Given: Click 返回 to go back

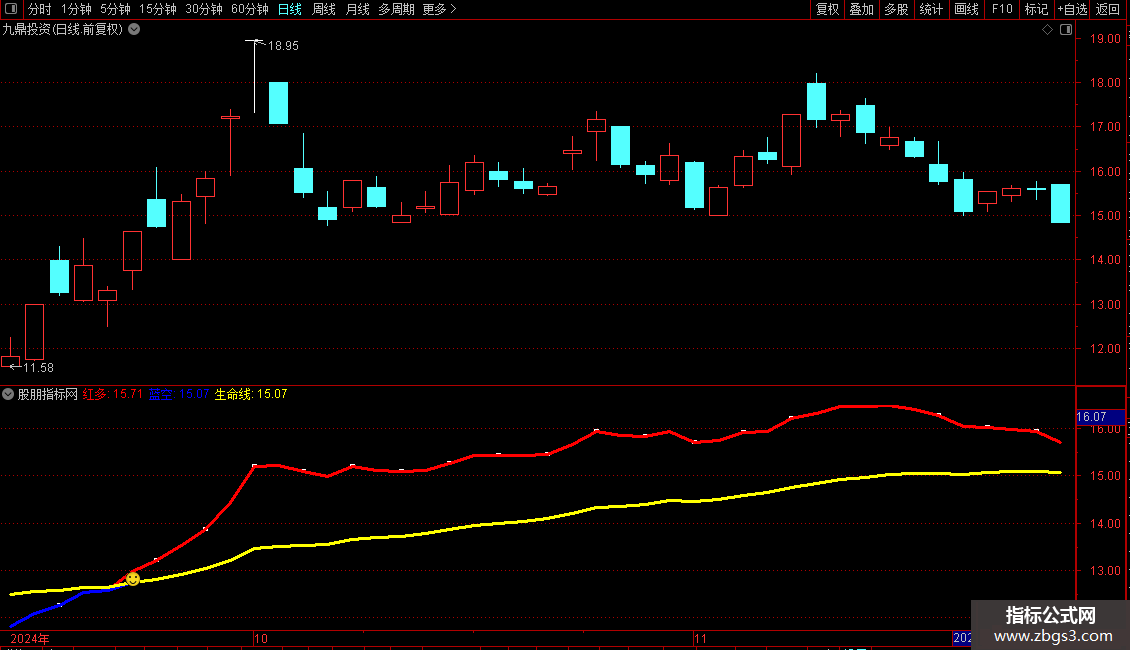Looking at the screenshot, I should click(x=1108, y=9).
